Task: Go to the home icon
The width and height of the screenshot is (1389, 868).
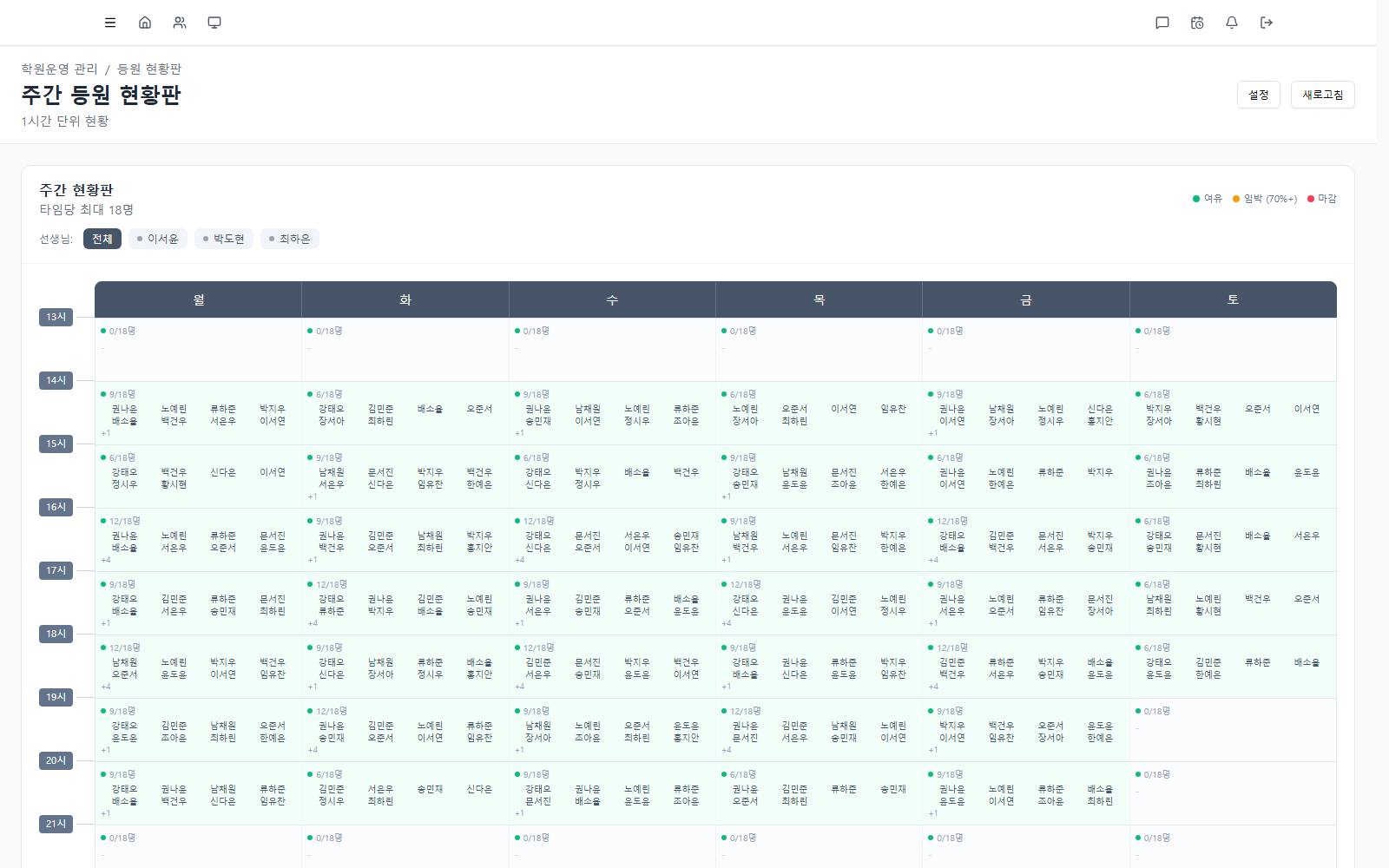Action: tap(145, 23)
